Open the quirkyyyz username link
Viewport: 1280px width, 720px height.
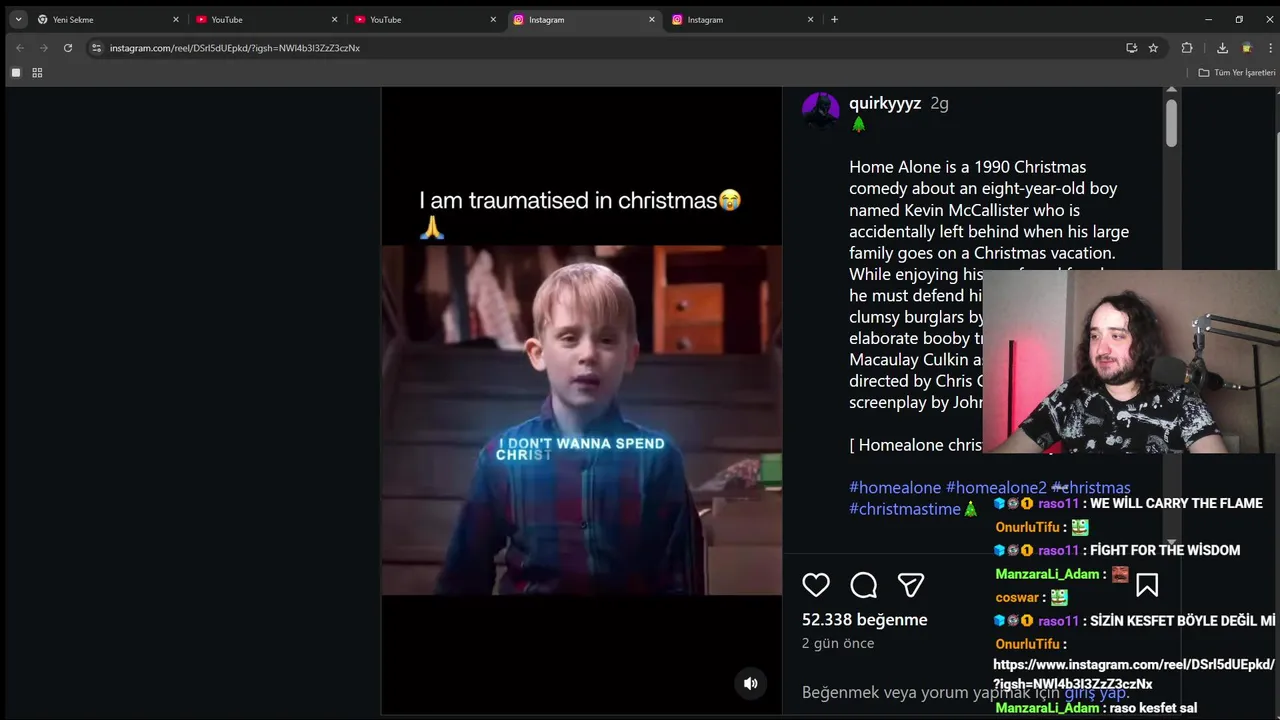[x=885, y=103]
